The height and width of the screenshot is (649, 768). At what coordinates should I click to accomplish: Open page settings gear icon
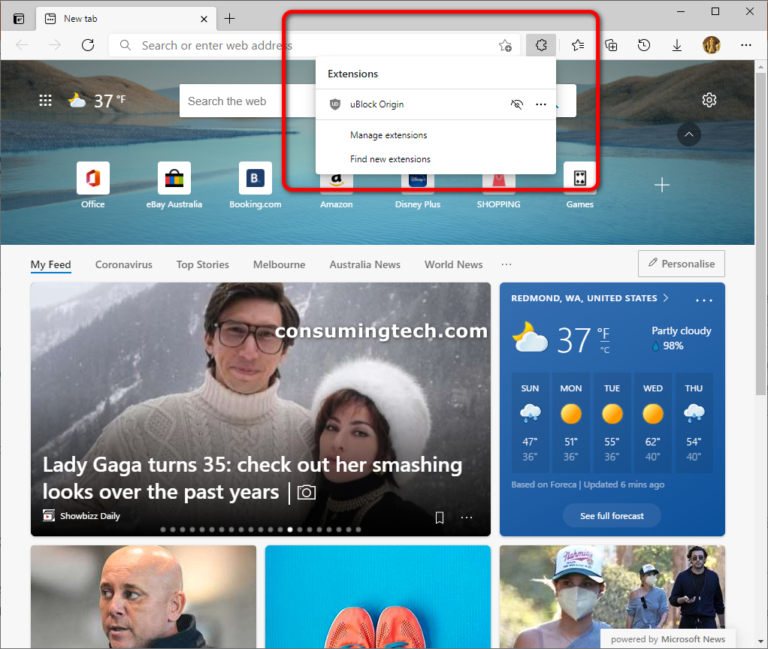pos(709,100)
